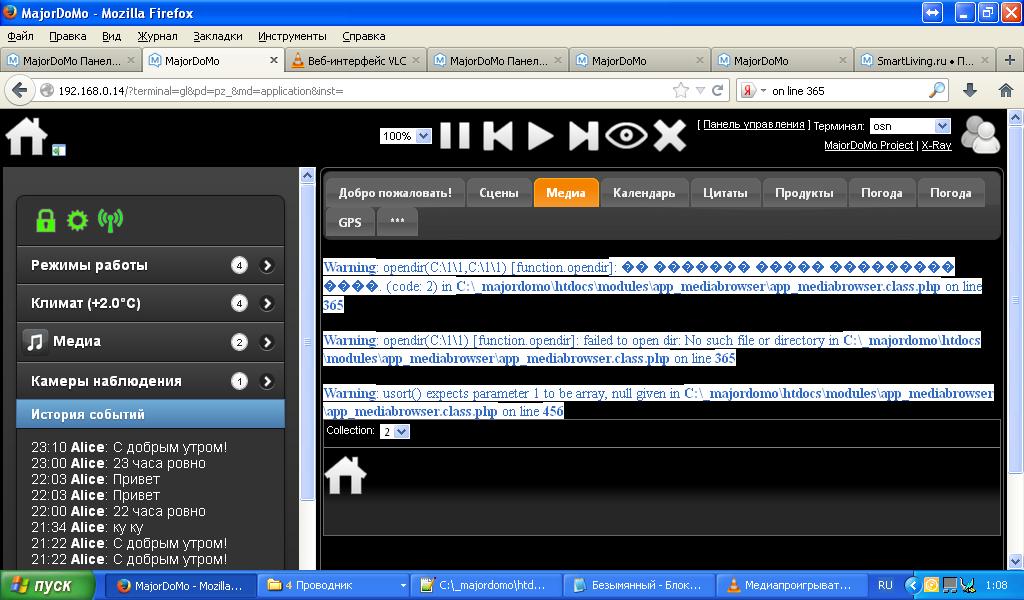This screenshot has height=600, width=1024.
Task: Select the Продукты tab
Action: (804, 193)
